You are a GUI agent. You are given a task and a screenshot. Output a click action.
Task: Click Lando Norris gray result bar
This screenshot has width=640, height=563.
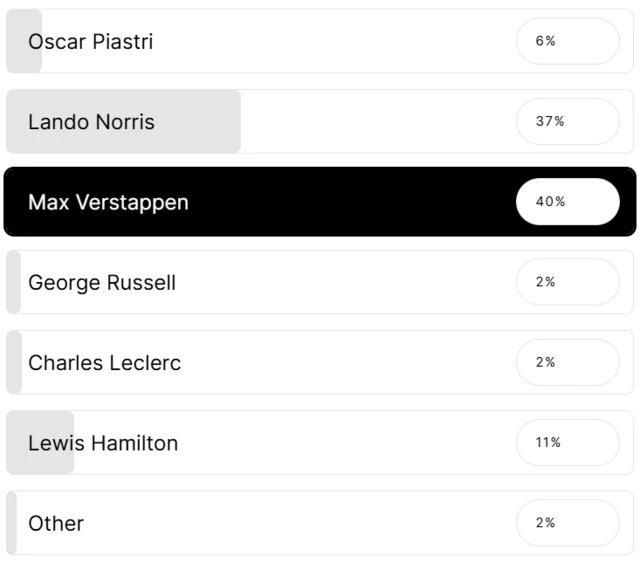pos(200,122)
